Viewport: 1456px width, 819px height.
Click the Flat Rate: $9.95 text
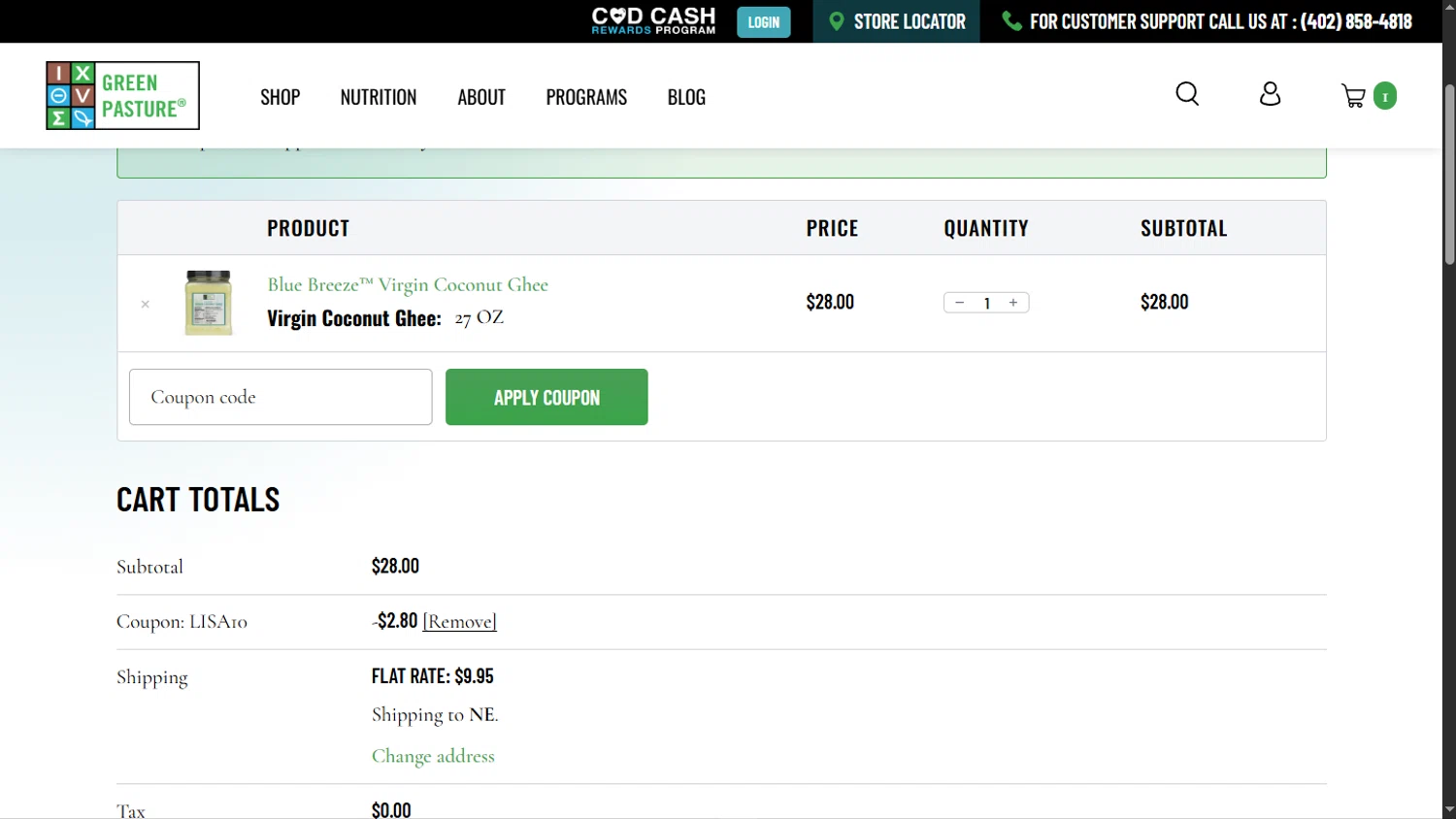point(432,675)
